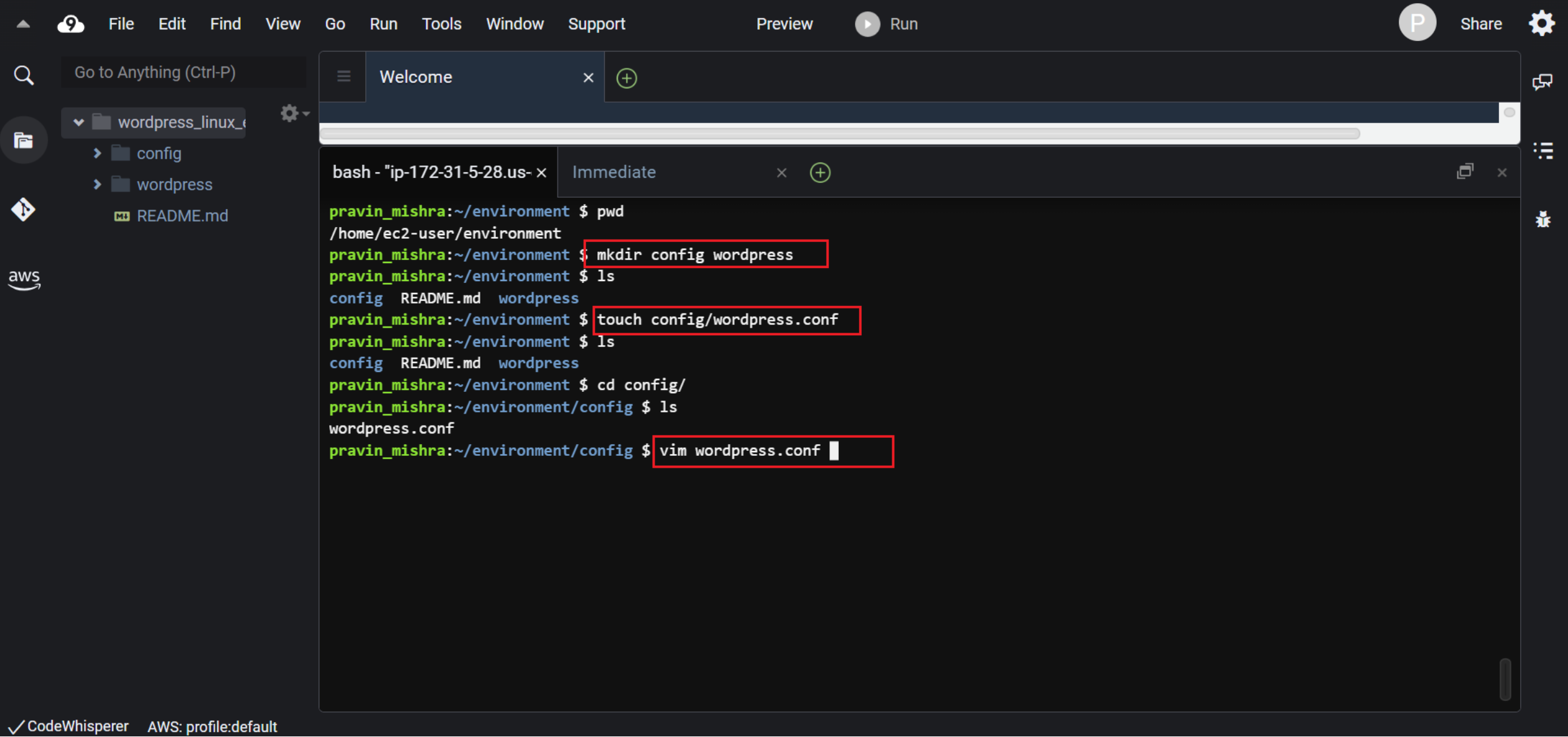Click AWS: profile:default in status bar
The image size is (1568, 737).
[212, 726]
